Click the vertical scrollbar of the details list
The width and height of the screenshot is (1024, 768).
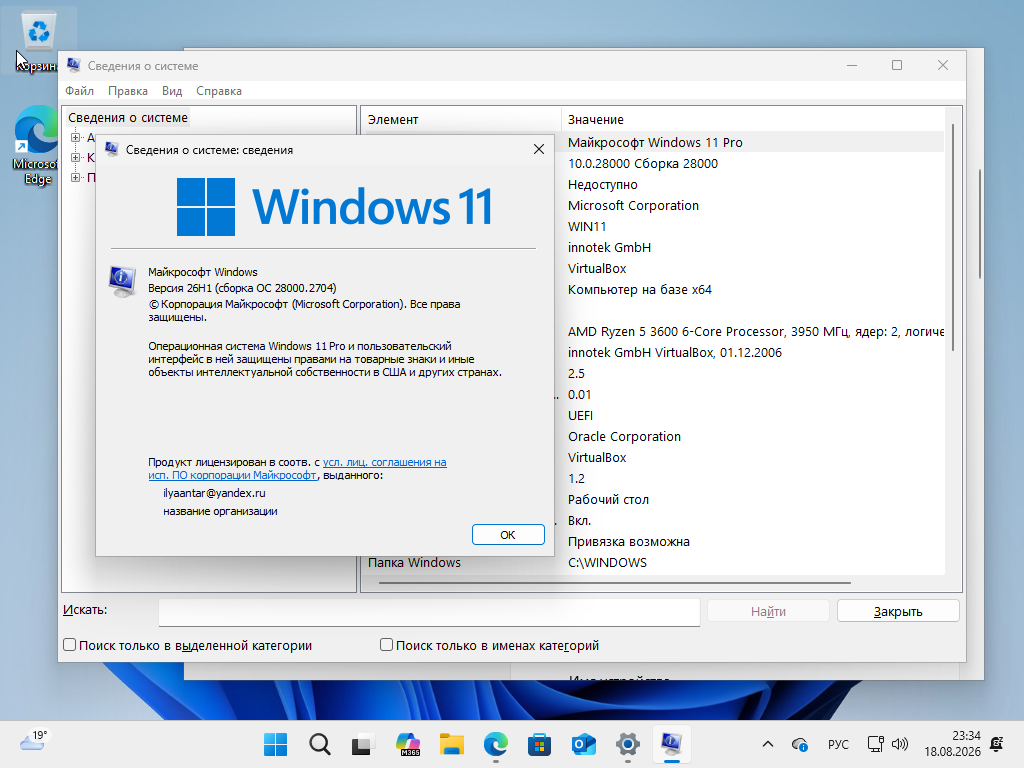pos(953,237)
